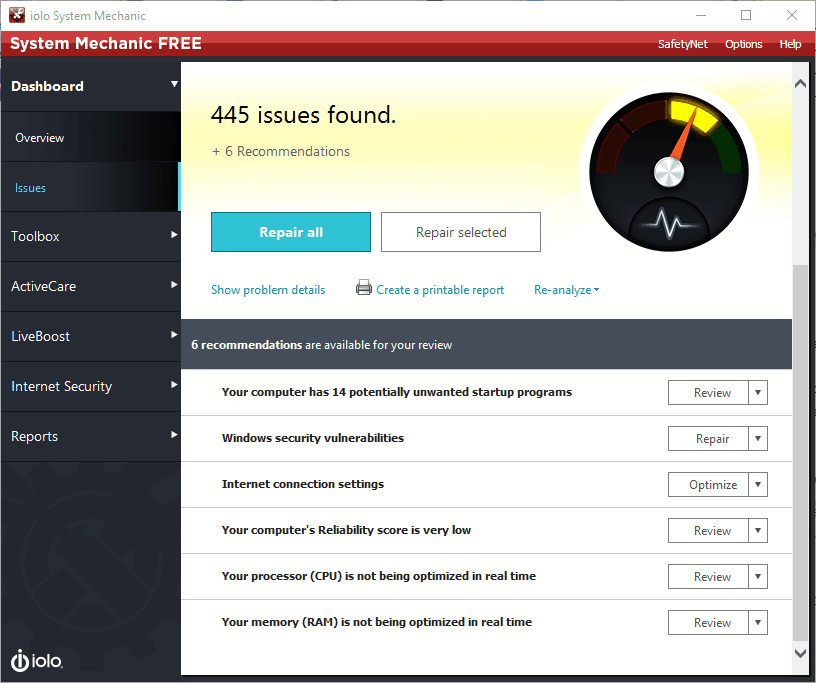Click '6 recommendations are available' banner text
This screenshot has width=816, height=683.
[x=322, y=345]
